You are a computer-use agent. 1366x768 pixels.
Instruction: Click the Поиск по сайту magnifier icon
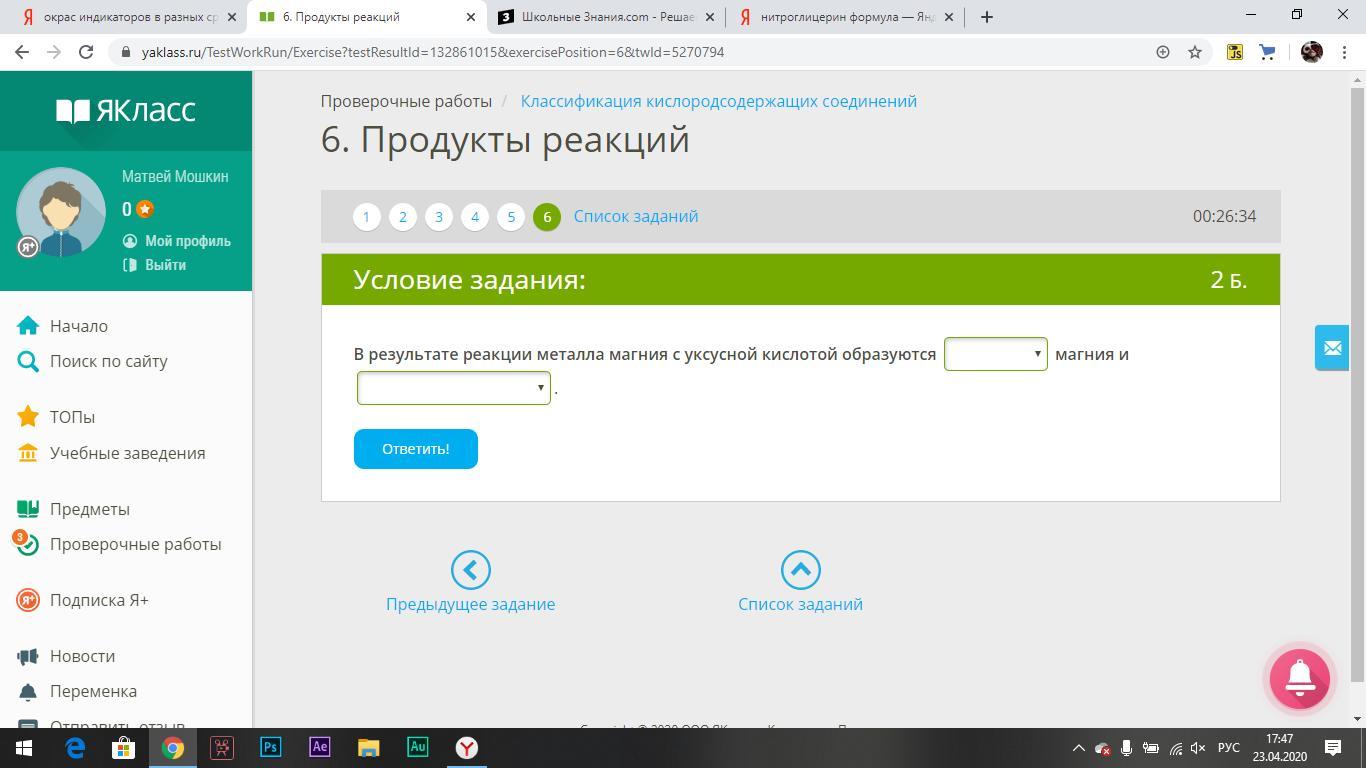[28, 361]
